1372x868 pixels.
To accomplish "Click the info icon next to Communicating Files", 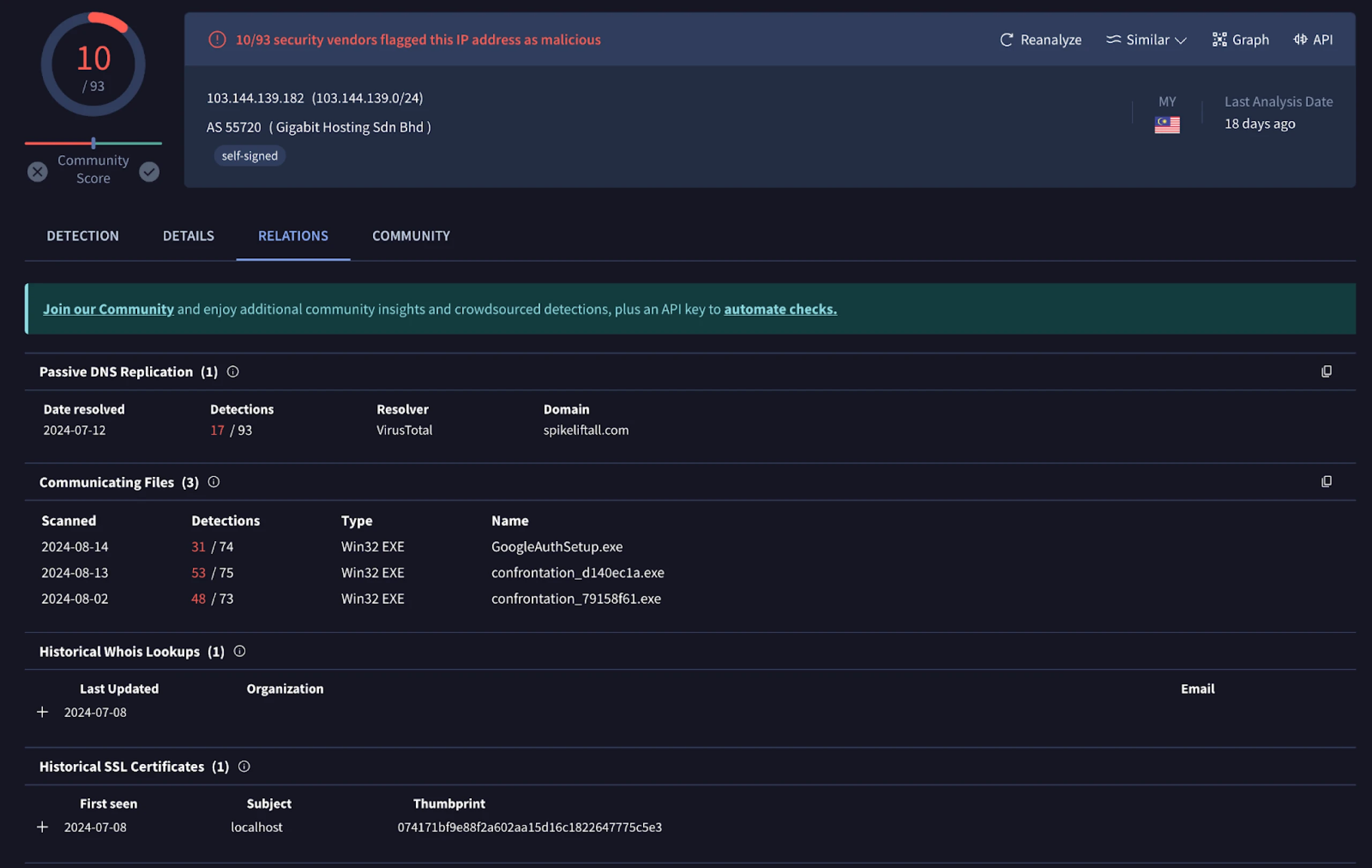I will pyautogui.click(x=213, y=482).
